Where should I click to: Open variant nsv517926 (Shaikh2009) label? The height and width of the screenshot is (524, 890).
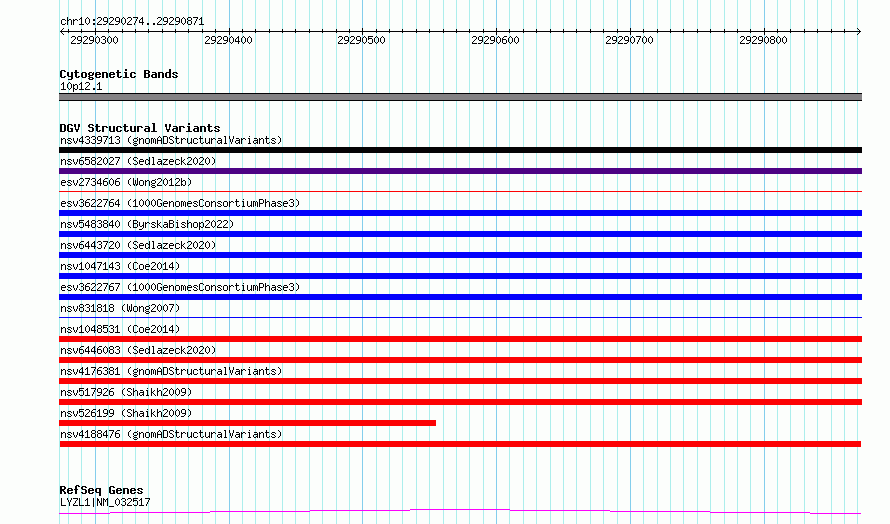126,392
